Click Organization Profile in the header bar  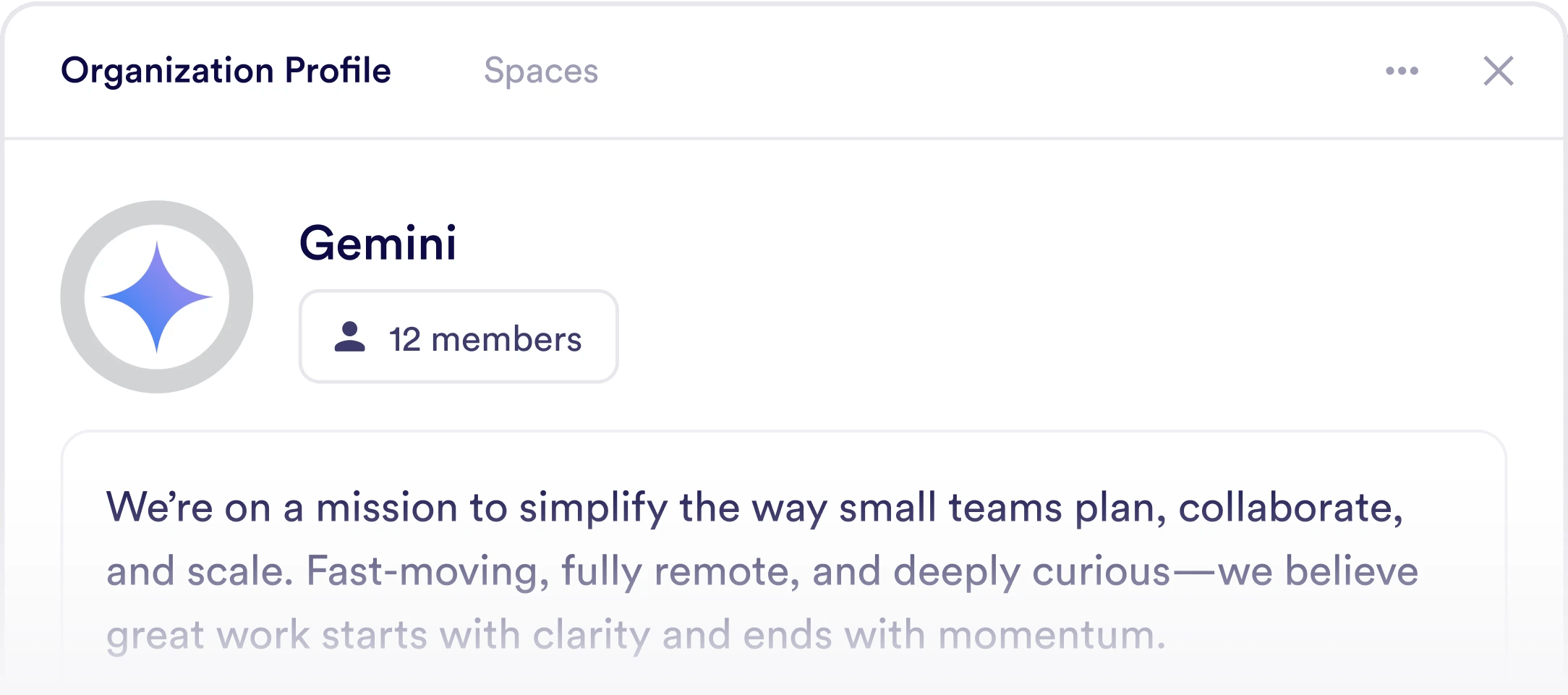(226, 70)
